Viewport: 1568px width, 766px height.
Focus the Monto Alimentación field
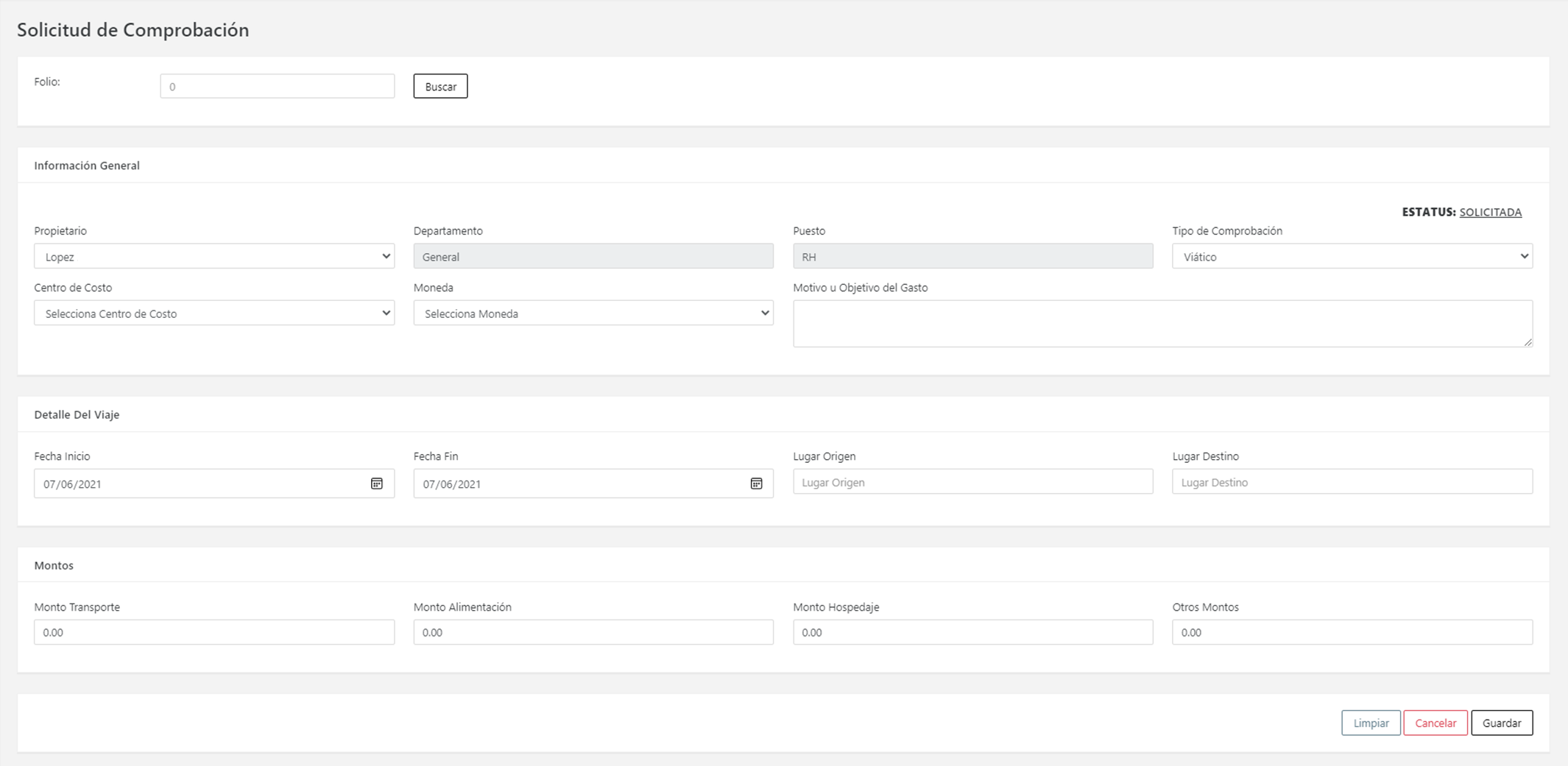coord(593,632)
